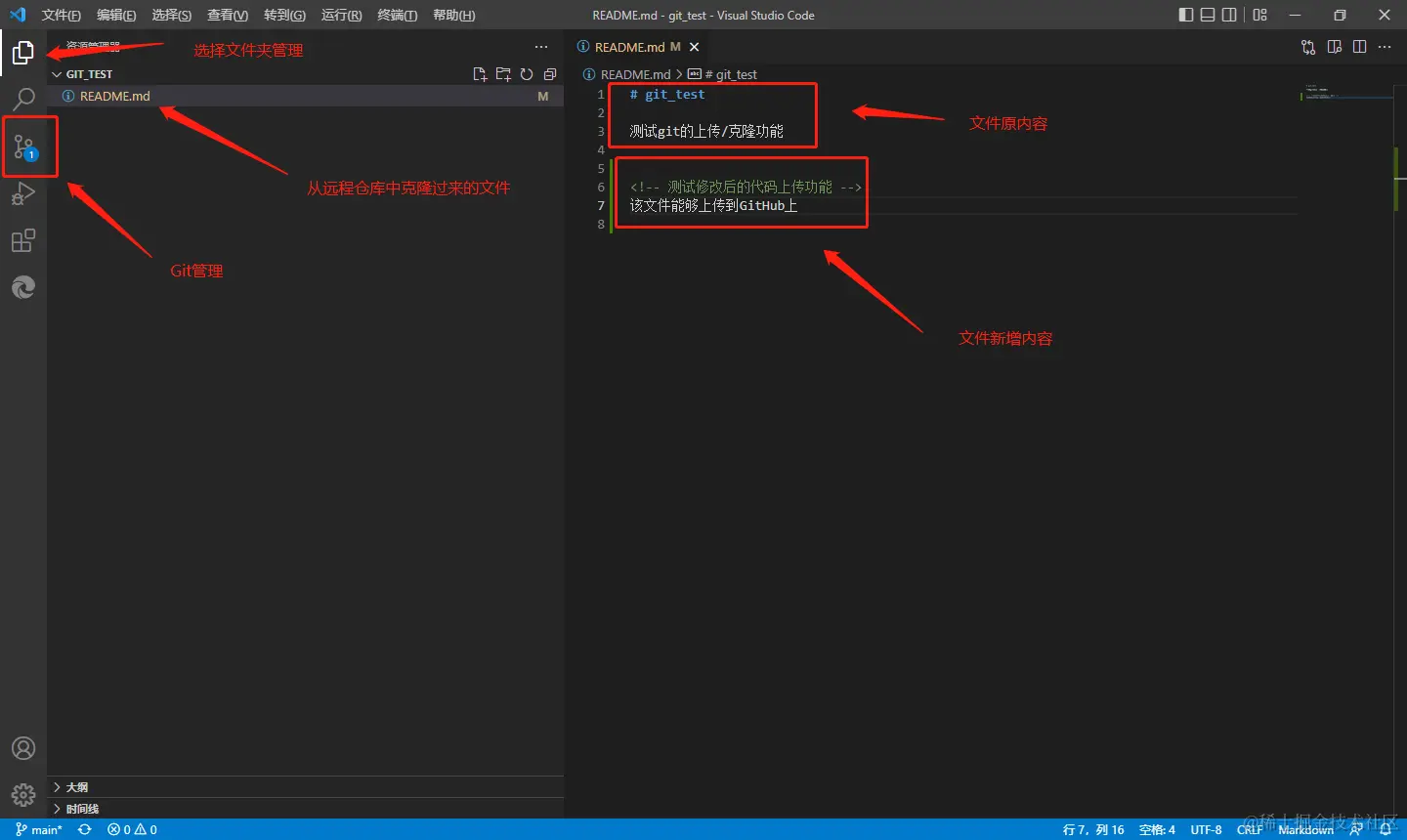This screenshot has width=1407, height=840.
Task: Click the comment line "<!-- 测试修改后的代码上传功能 -->"
Action: coord(746,187)
